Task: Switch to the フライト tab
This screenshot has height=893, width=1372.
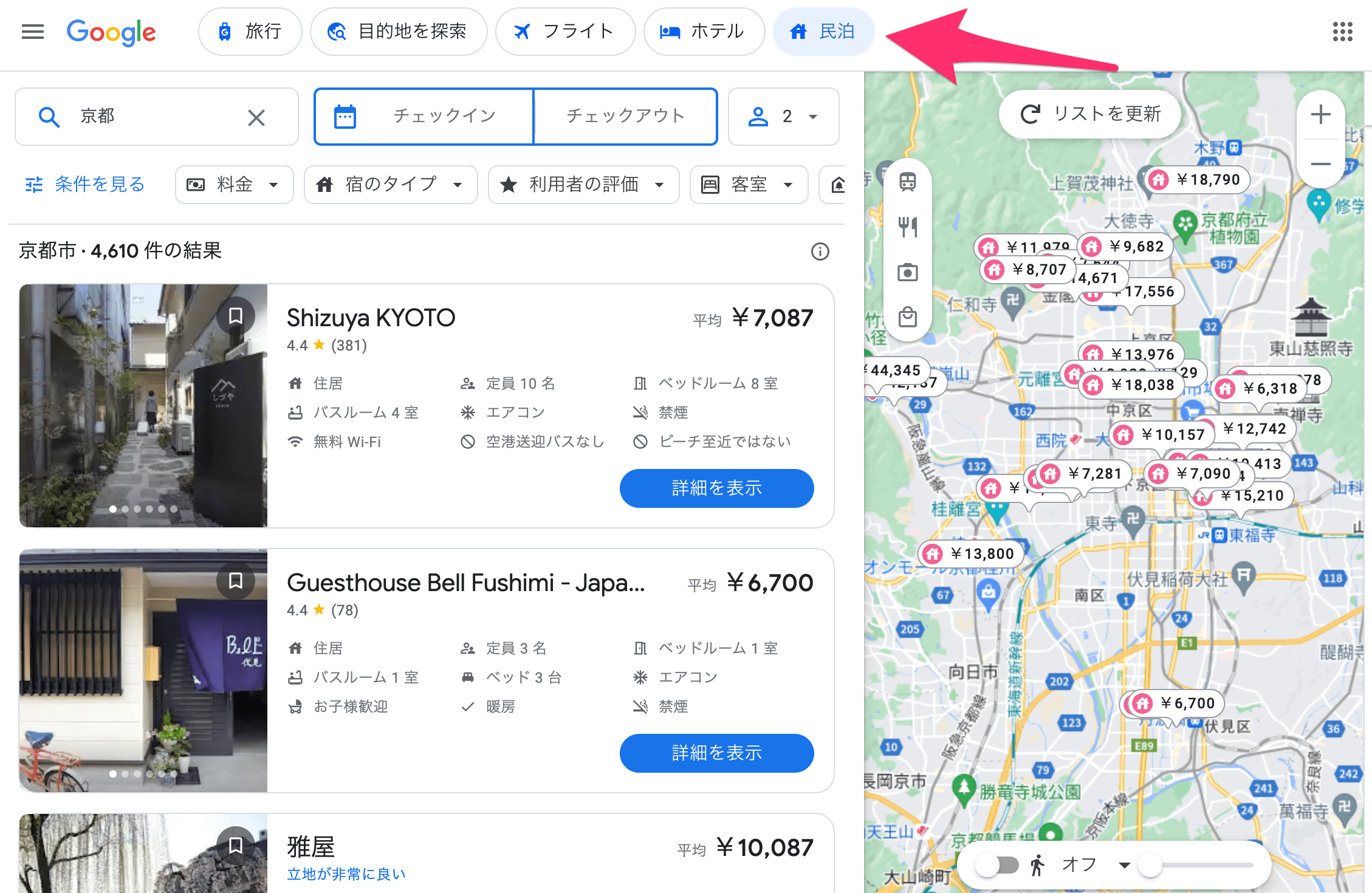Action: point(565,32)
